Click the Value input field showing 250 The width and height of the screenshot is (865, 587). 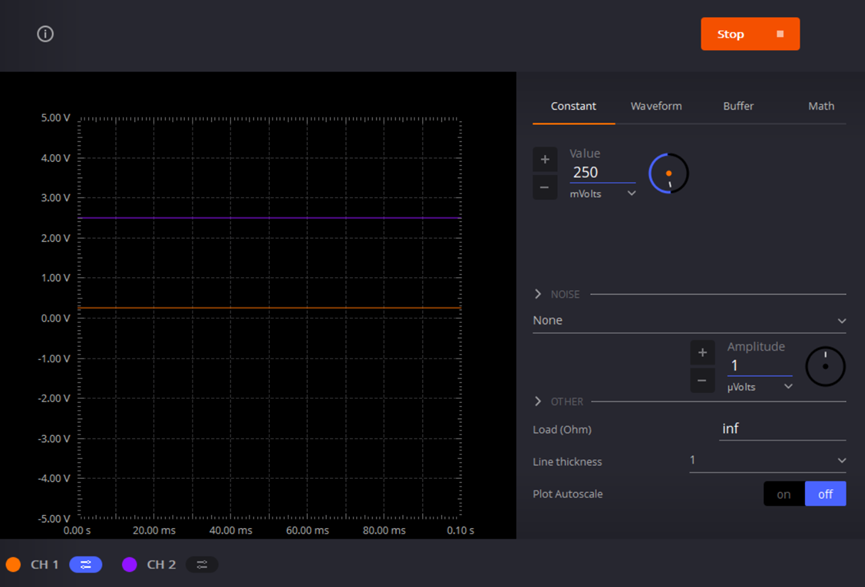(x=602, y=173)
